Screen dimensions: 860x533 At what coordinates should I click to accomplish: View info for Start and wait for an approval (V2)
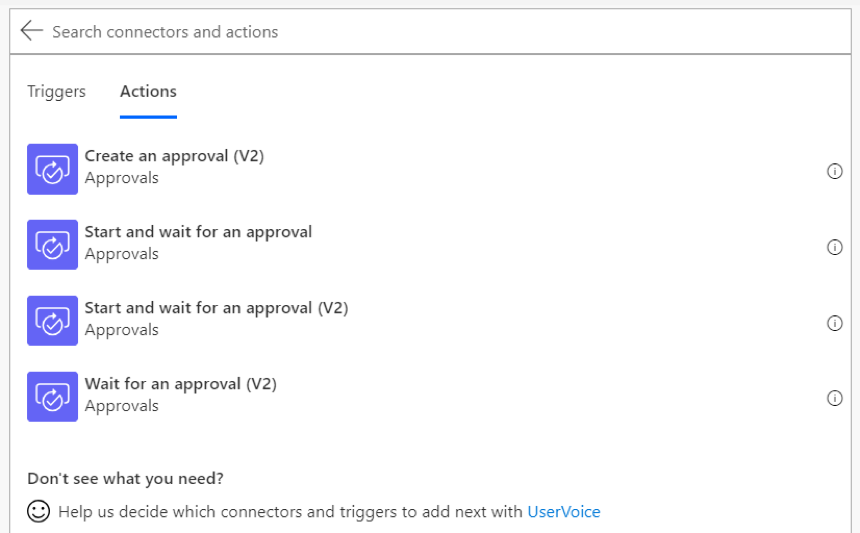point(834,323)
